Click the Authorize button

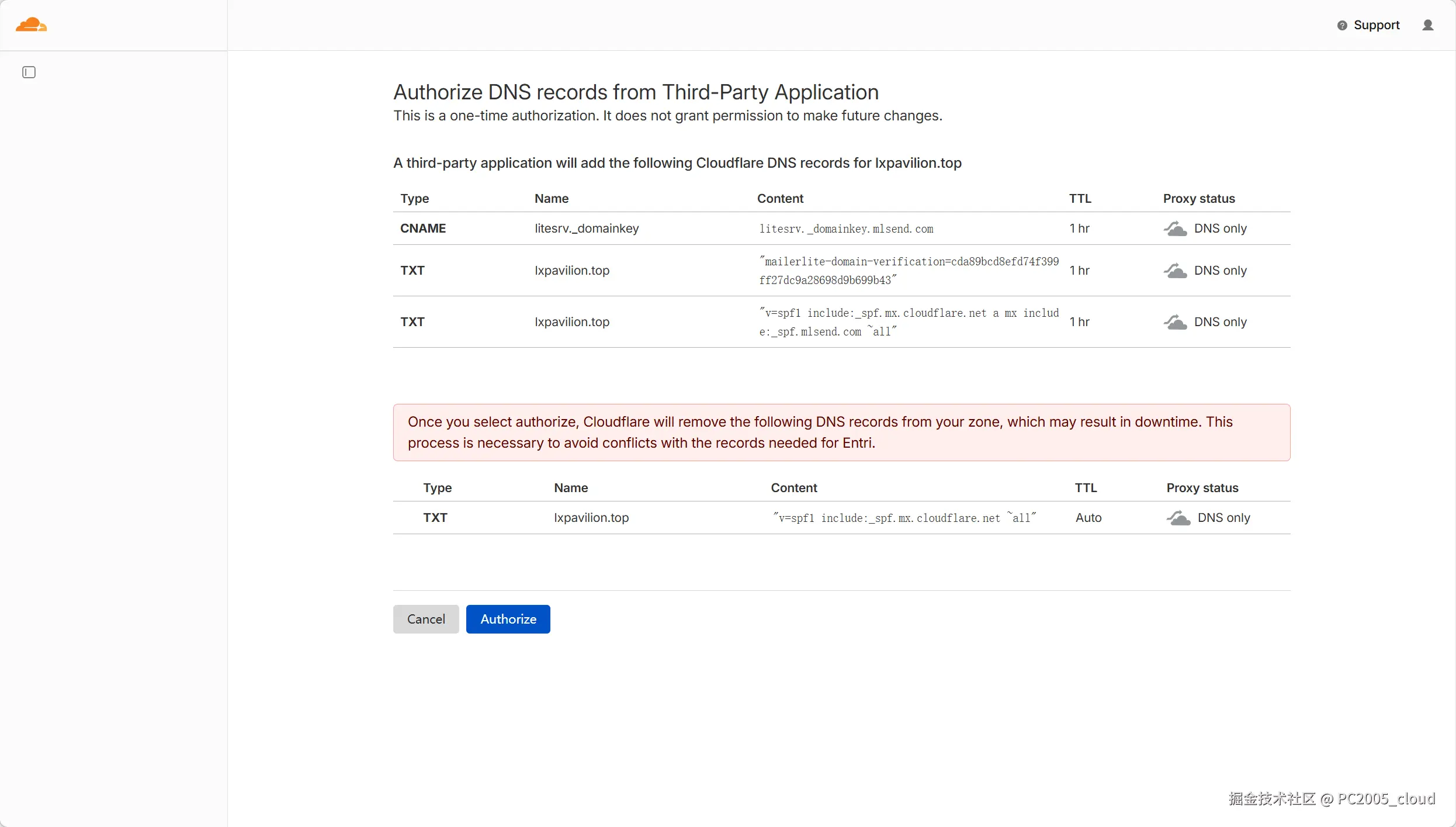point(508,619)
